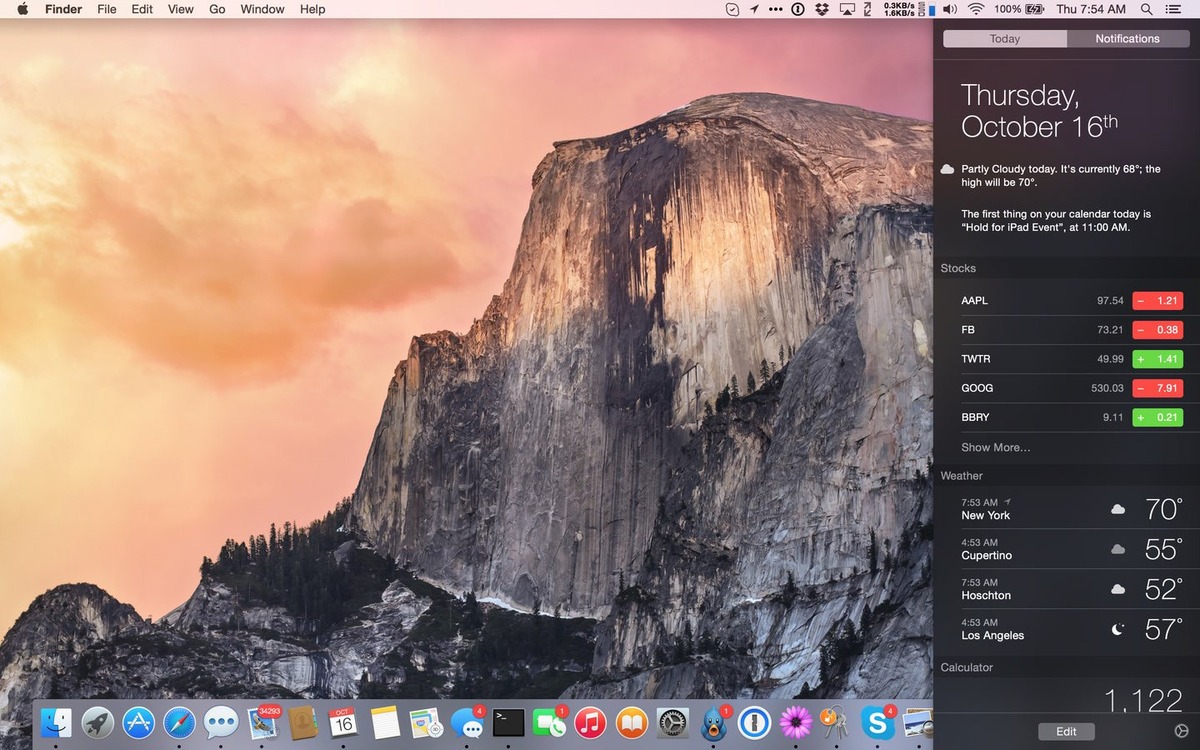Toggle AAPL change badge 1.21
Screen dimensions: 1200x750
click(x=1157, y=301)
